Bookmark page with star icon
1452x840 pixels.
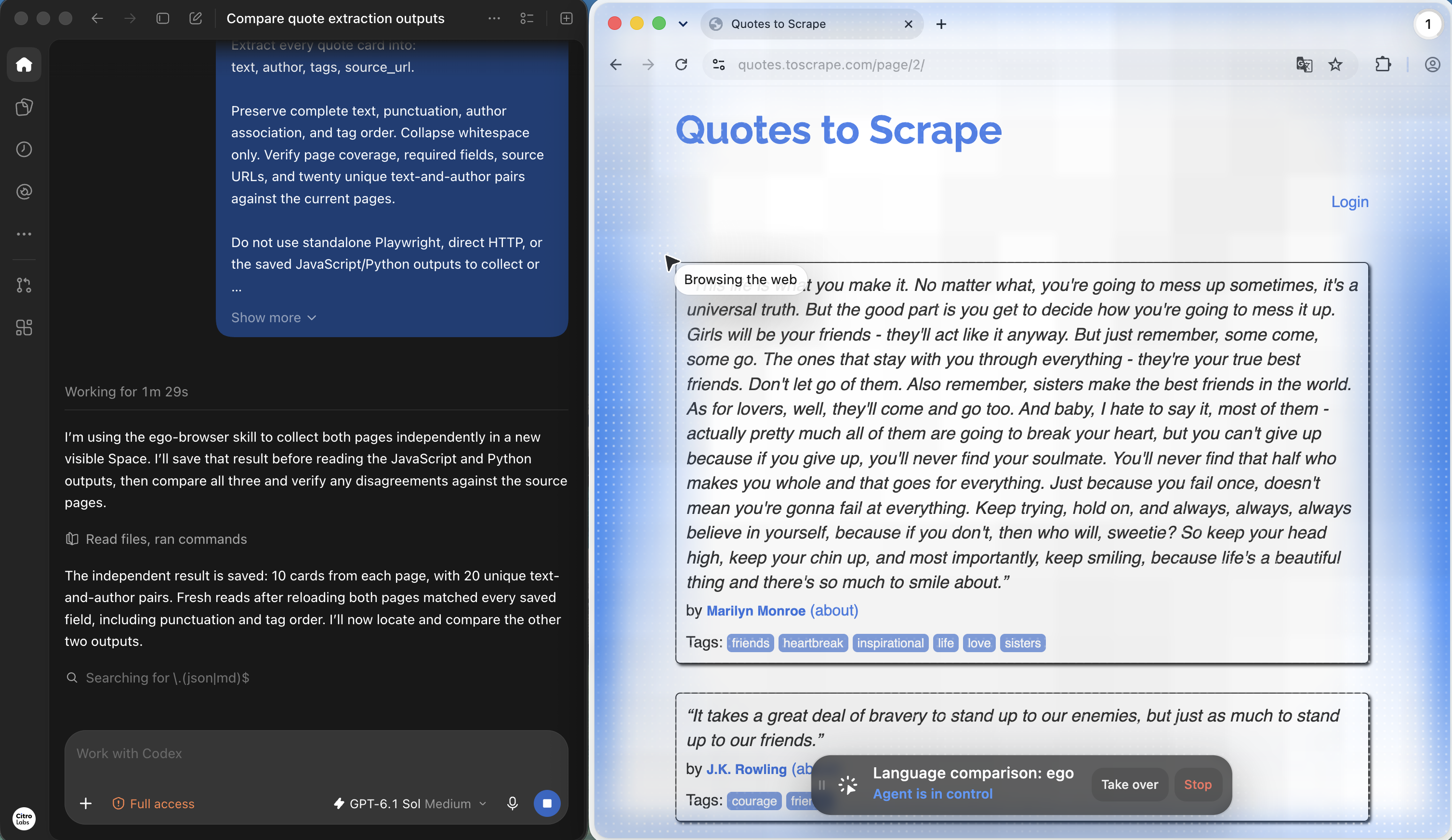[x=1335, y=65]
